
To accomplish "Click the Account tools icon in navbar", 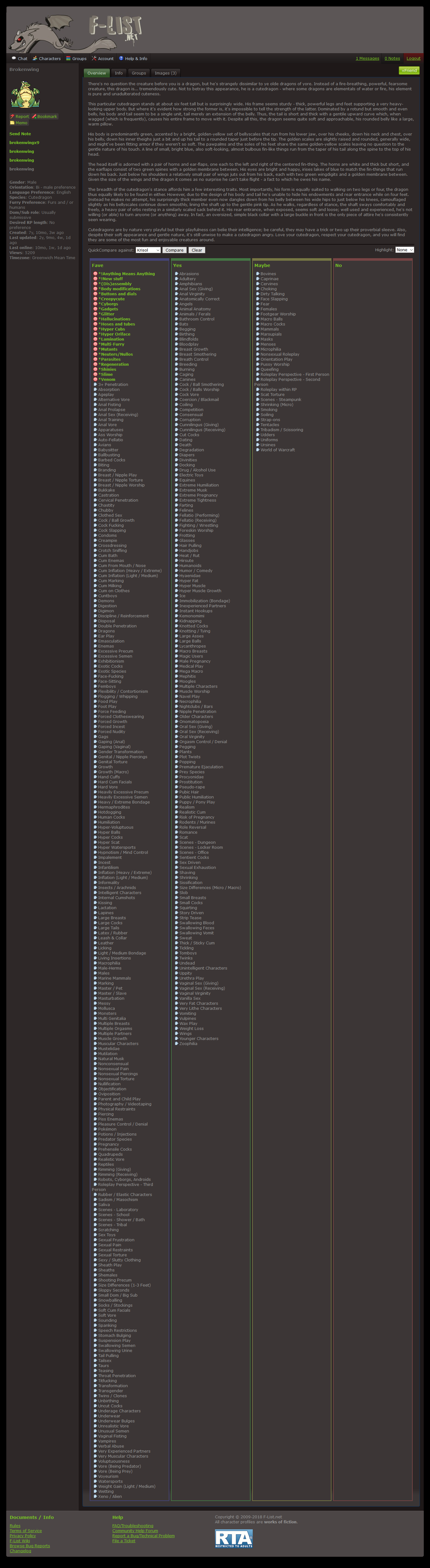I will [94, 58].
